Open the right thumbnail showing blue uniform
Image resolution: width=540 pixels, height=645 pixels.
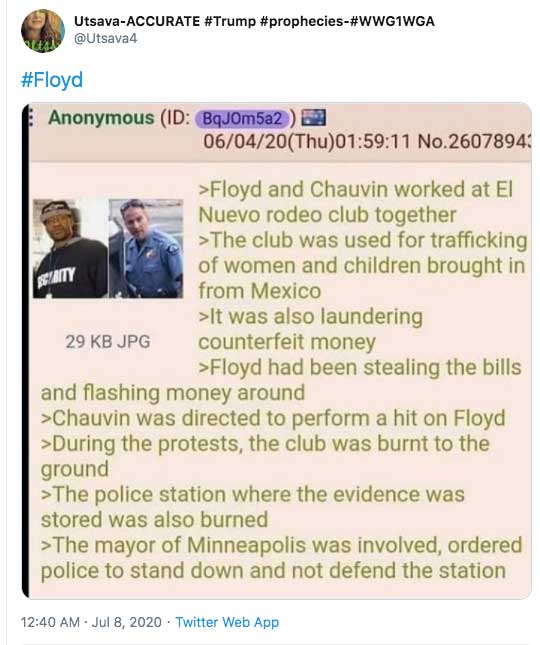coord(146,248)
